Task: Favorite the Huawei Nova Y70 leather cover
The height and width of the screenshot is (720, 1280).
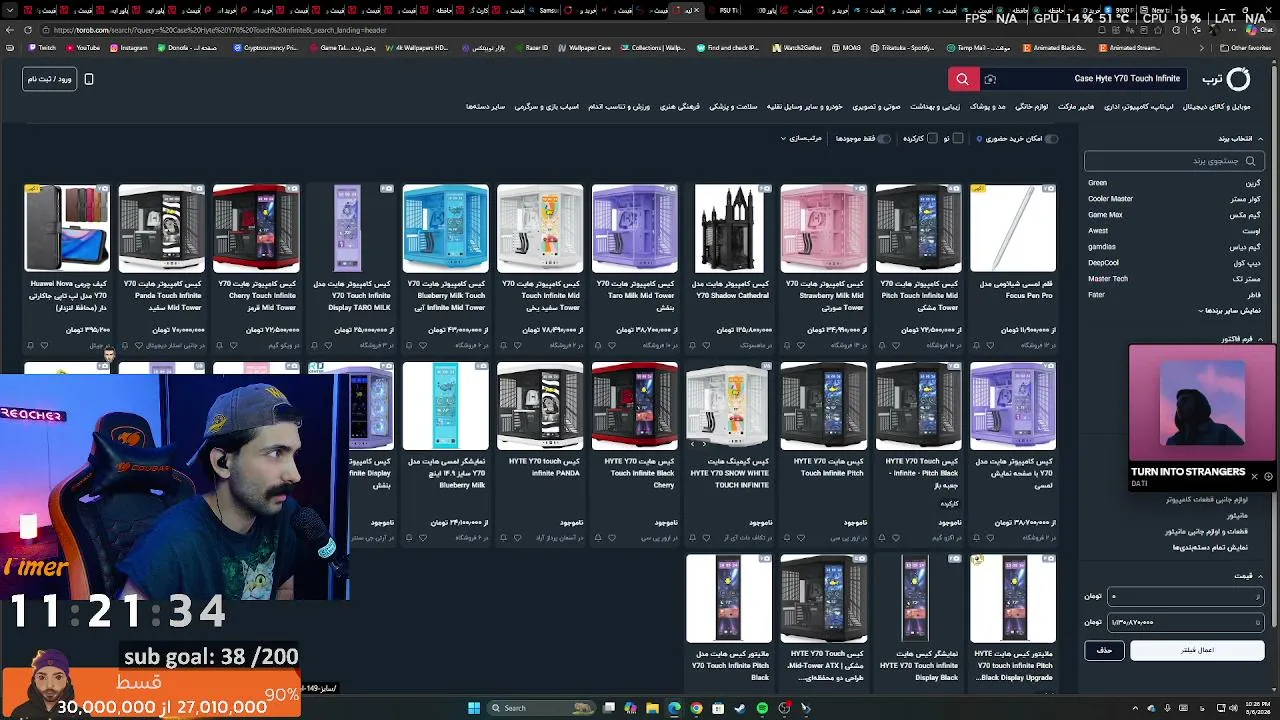Action: tap(45, 346)
